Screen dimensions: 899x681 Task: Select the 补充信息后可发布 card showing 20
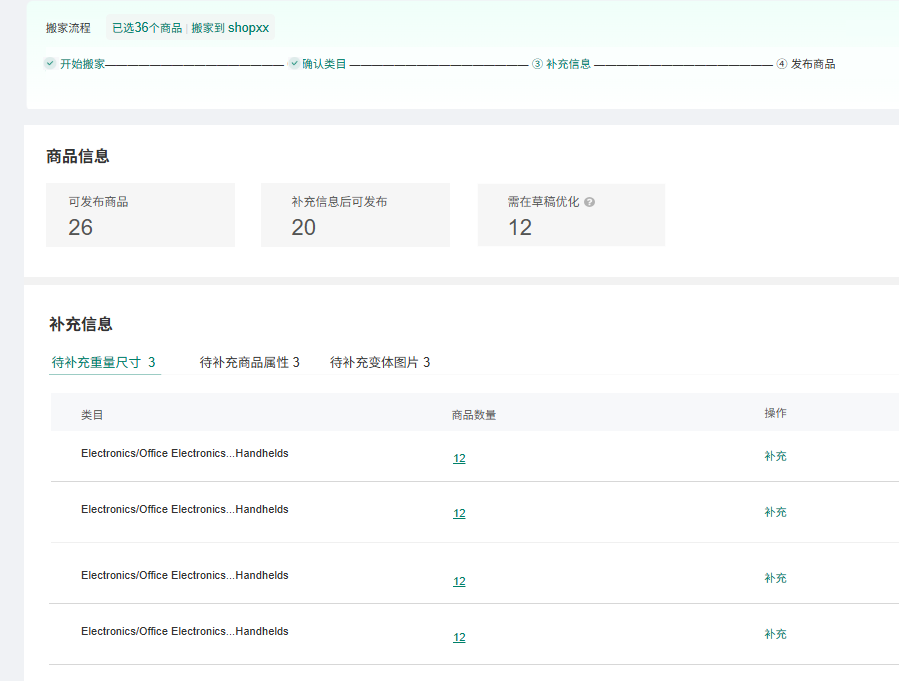(x=355, y=215)
